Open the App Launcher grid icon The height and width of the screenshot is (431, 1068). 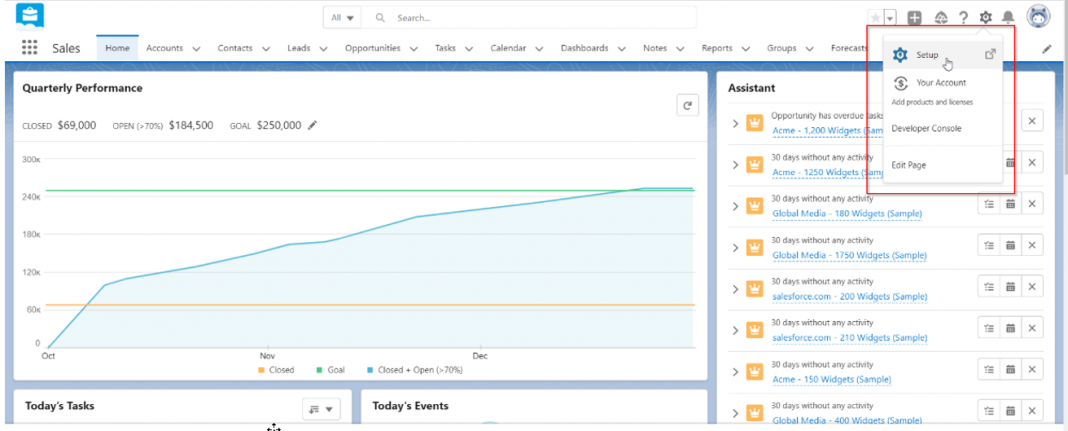tap(29, 48)
